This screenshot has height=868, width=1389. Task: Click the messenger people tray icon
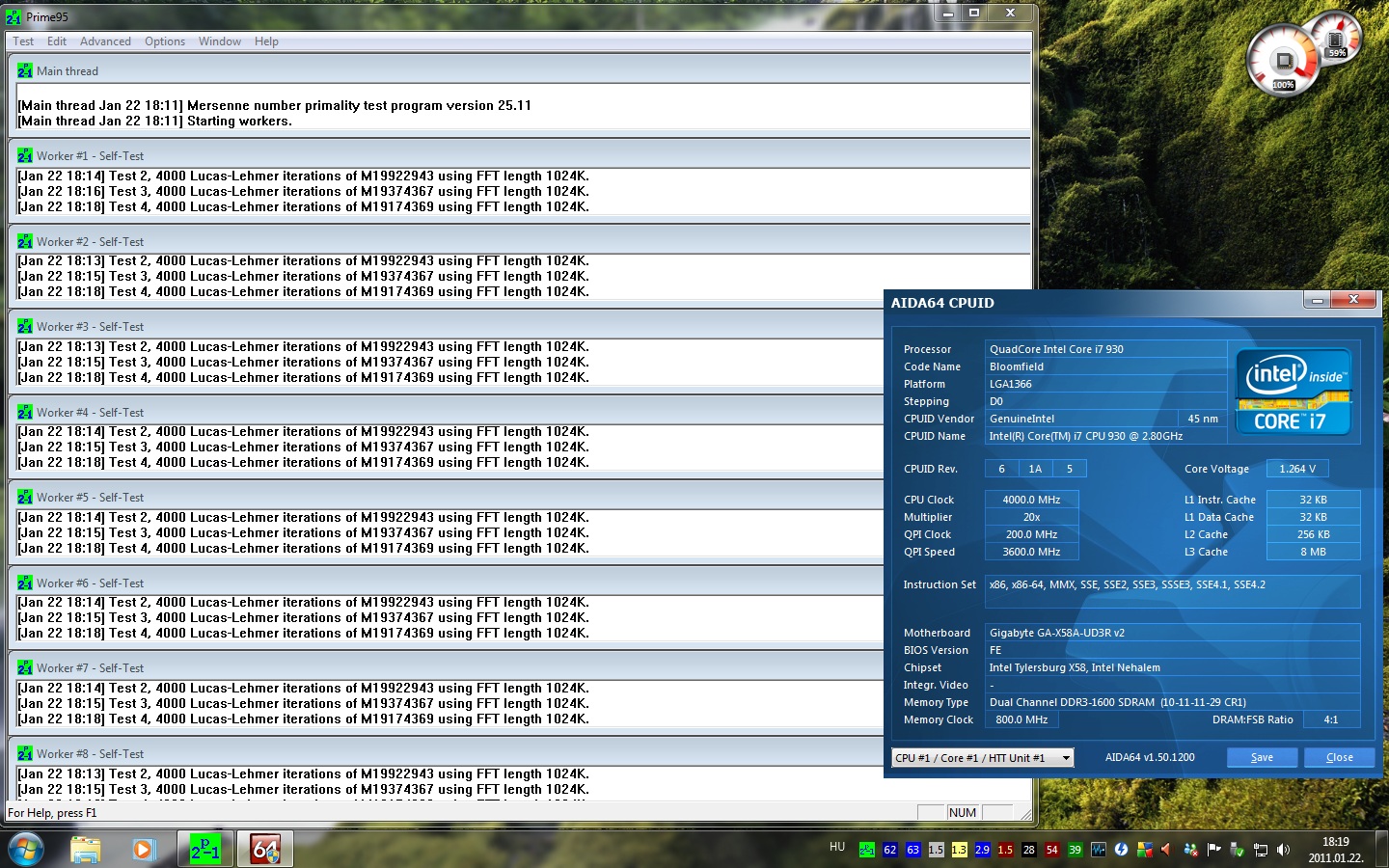tap(1190, 850)
